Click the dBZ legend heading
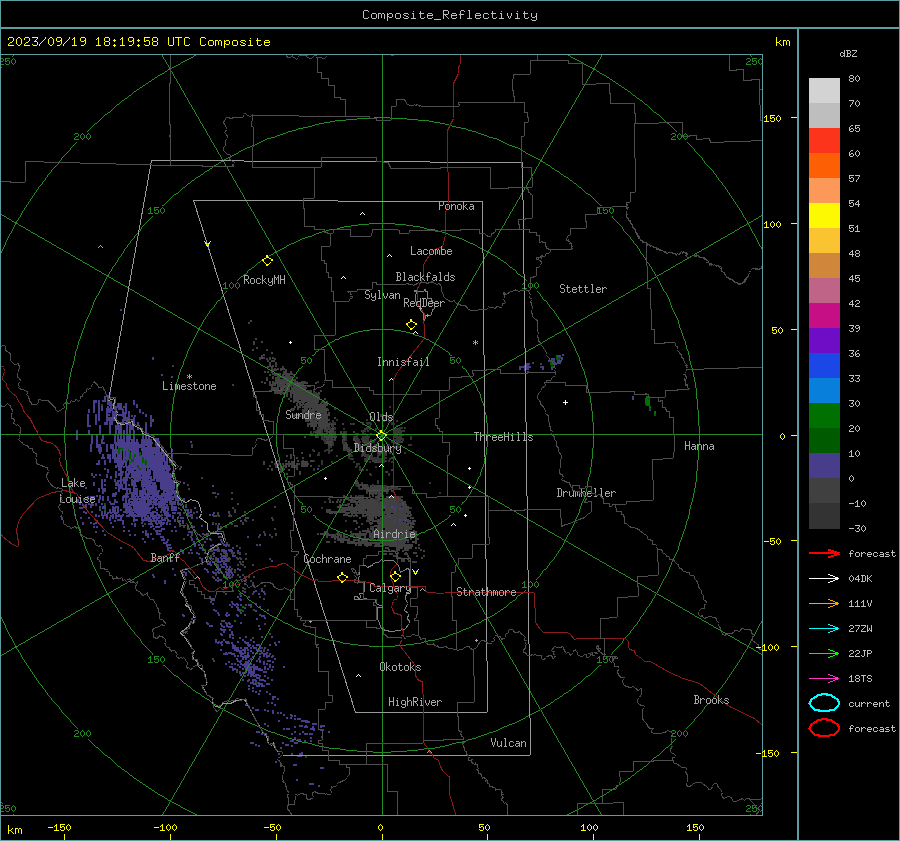This screenshot has height=841, width=900. [848, 53]
